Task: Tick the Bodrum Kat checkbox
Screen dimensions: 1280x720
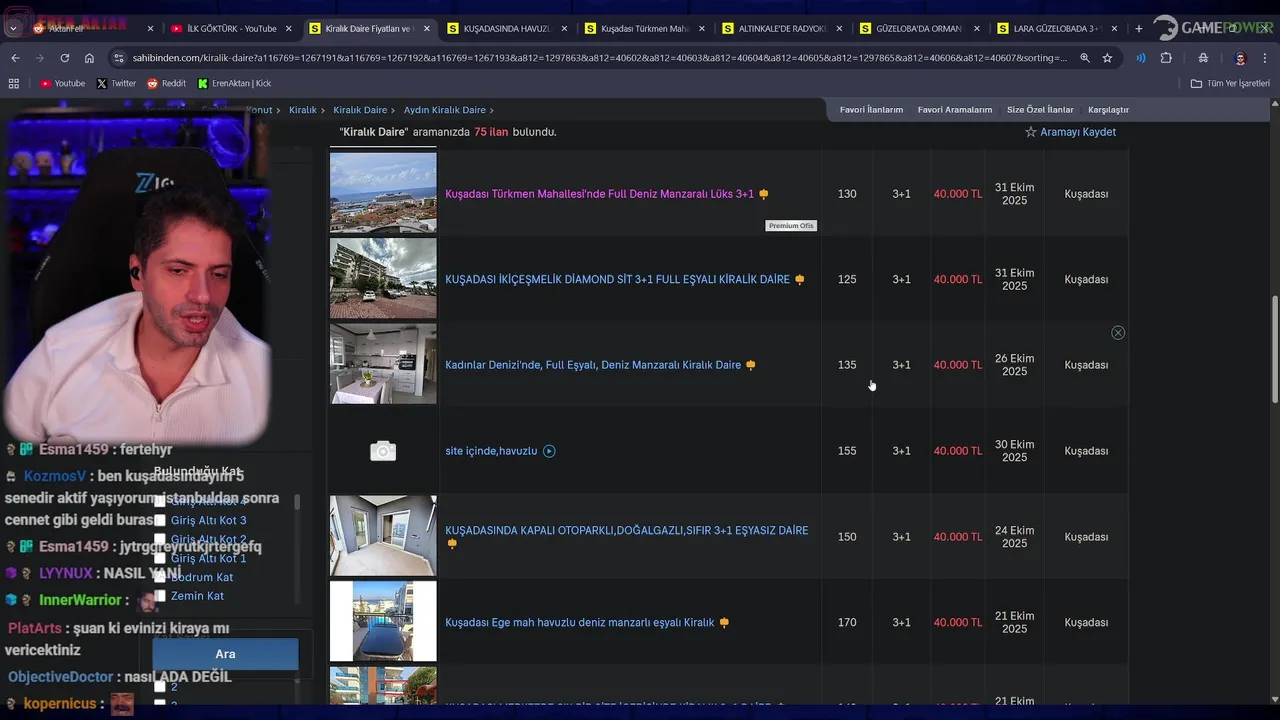Action: [159, 578]
